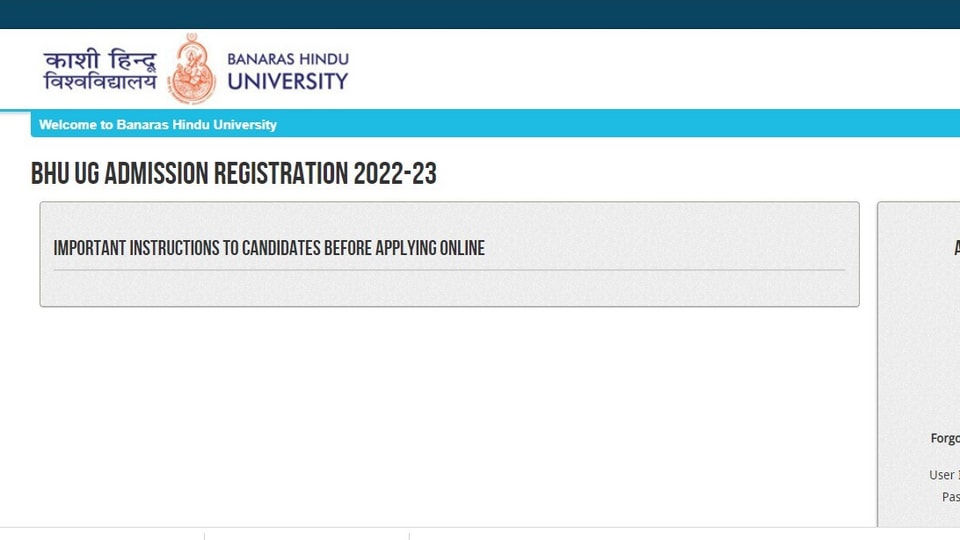
Task: Click the divider under the instructions heading
Action: click(x=449, y=270)
